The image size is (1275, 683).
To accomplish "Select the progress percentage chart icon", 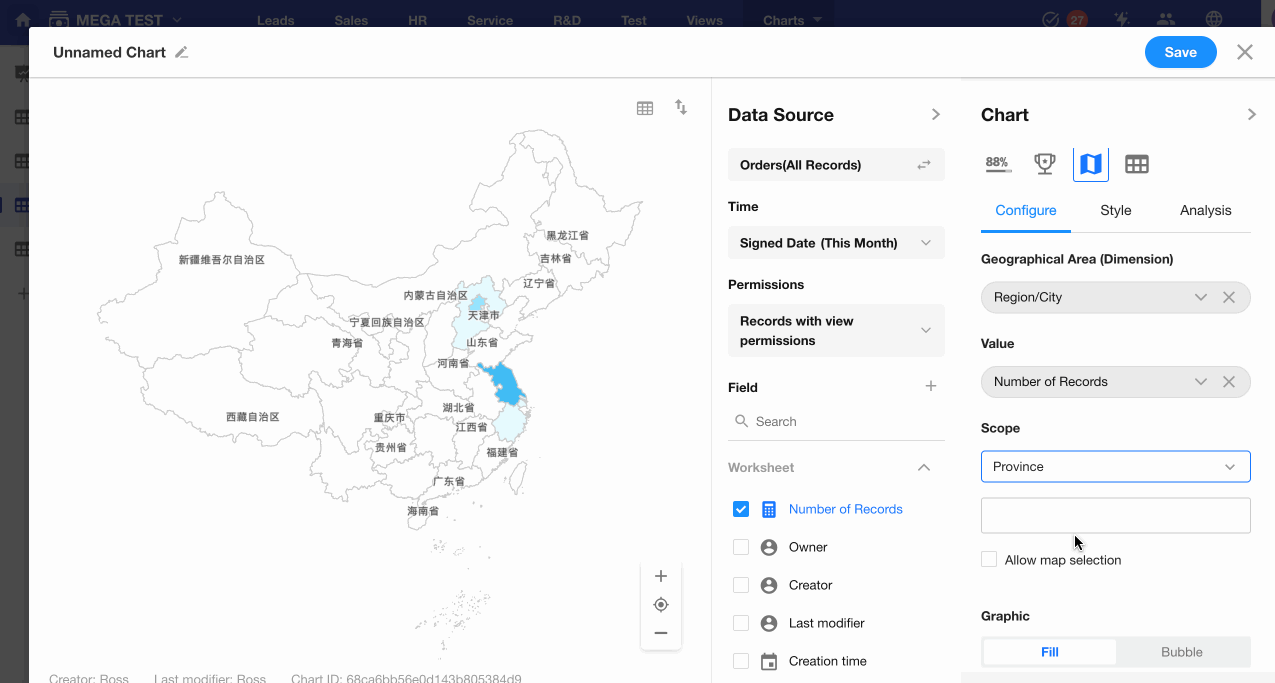I will (997, 164).
